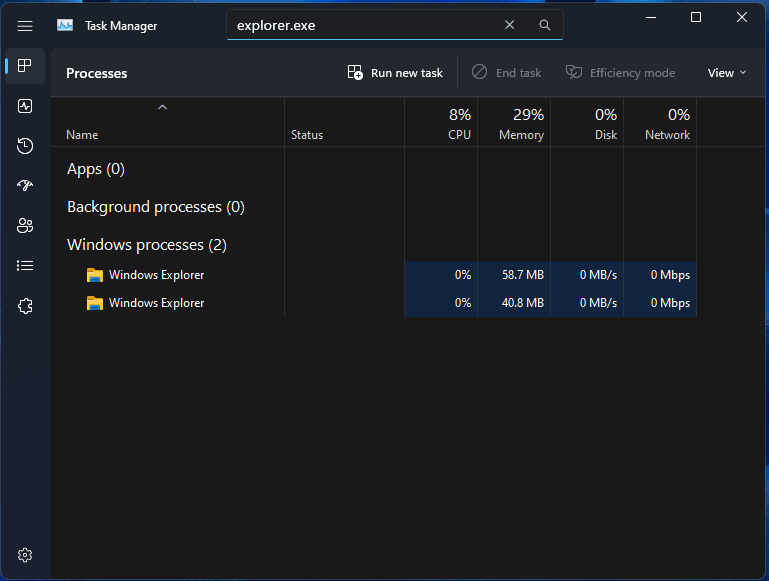Open the Users page in sidebar
769x581 pixels.
pos(25,226)
